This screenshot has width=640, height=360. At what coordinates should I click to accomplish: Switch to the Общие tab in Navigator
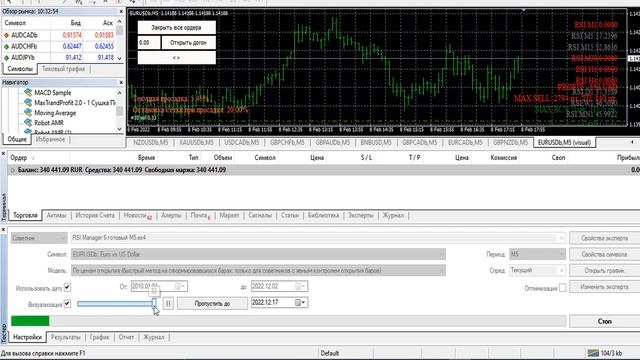(x=17, y=140)
